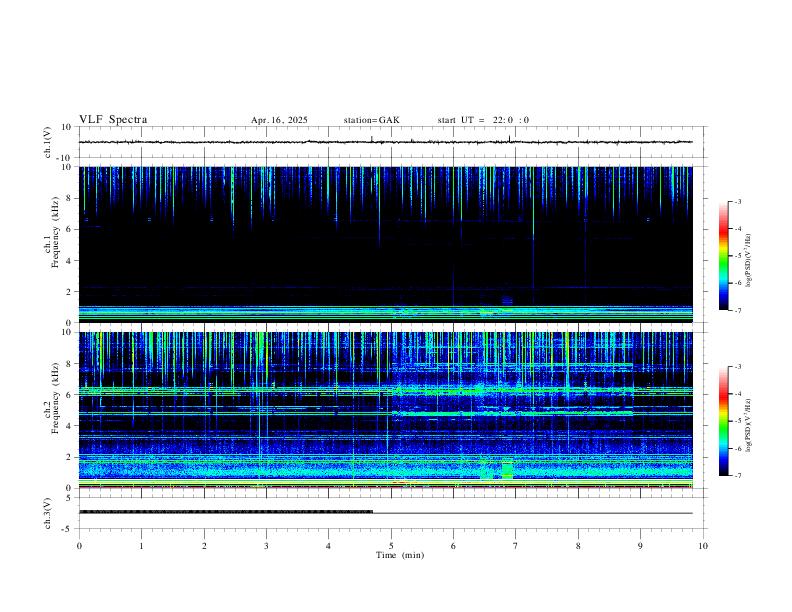Image resolution: width=792 pixels, height=612 pixels.
Task: Click the bright green burst near 7 min in ch.2
Action: coord(507,470)
